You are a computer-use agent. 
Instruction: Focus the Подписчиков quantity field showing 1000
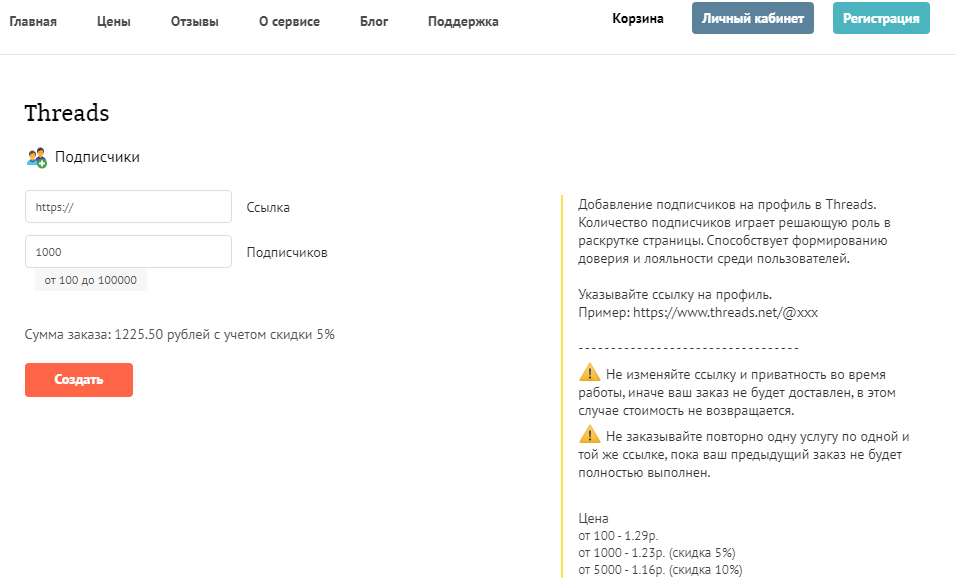(x=128, y=252)
